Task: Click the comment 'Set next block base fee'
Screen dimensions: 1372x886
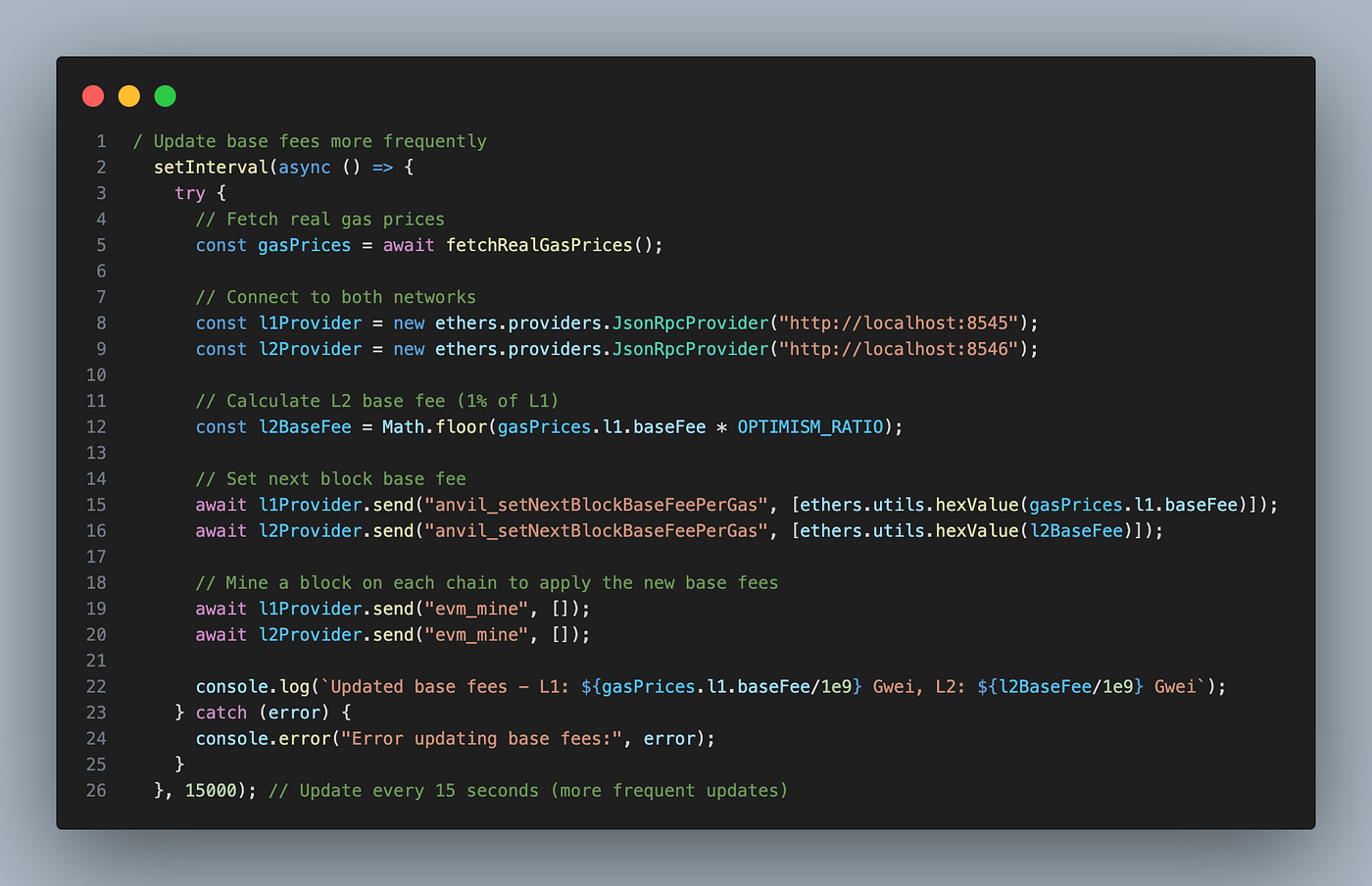Action: pos(330,479)
